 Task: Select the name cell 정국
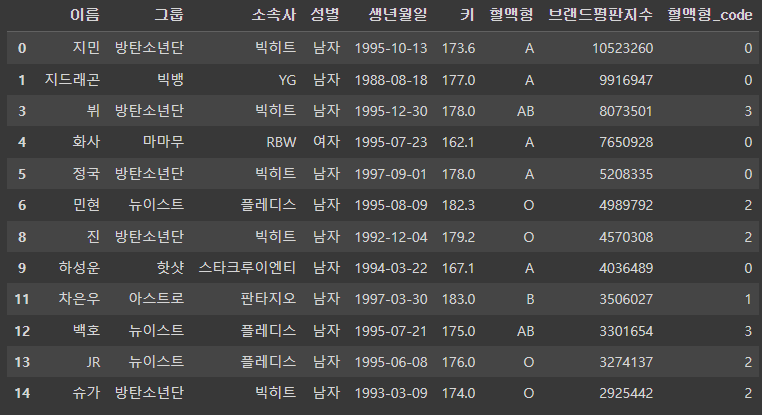click(86, 173)
